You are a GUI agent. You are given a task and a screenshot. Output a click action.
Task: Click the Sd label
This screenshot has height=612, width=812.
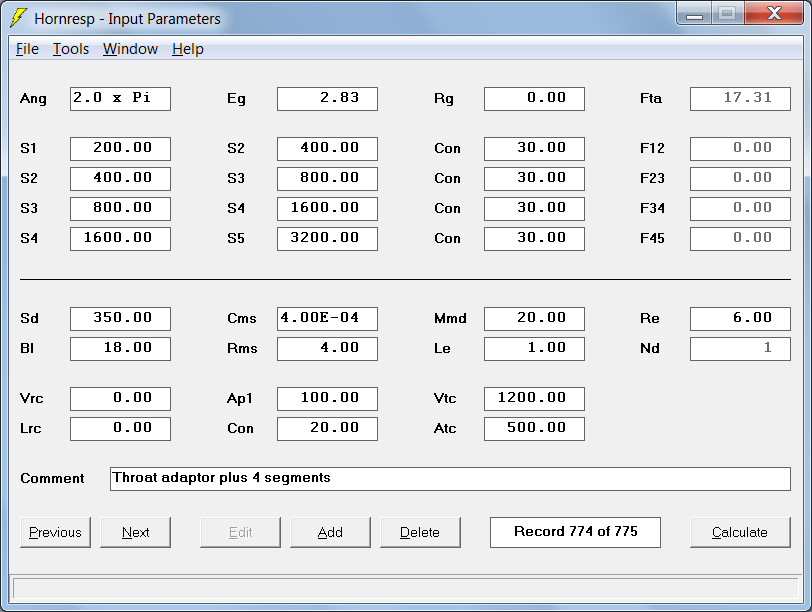[x=30, y=318]
